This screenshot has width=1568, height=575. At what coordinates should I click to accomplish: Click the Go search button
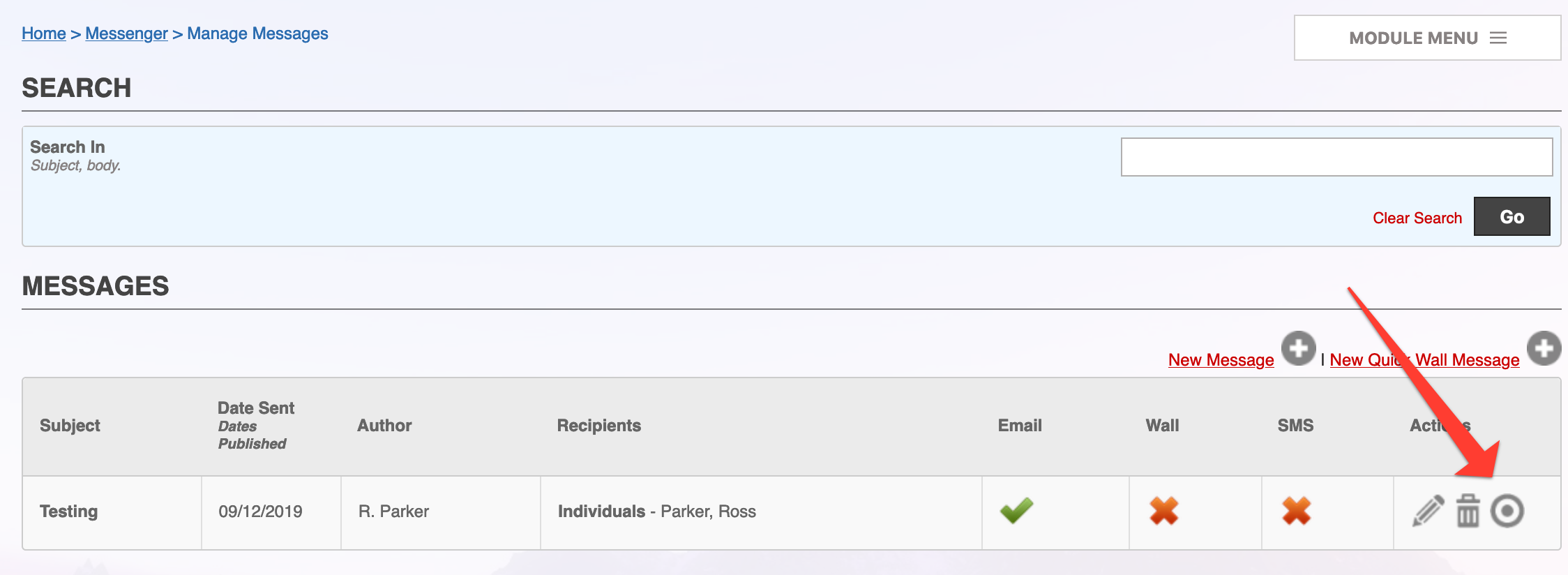pos(1512,216)
